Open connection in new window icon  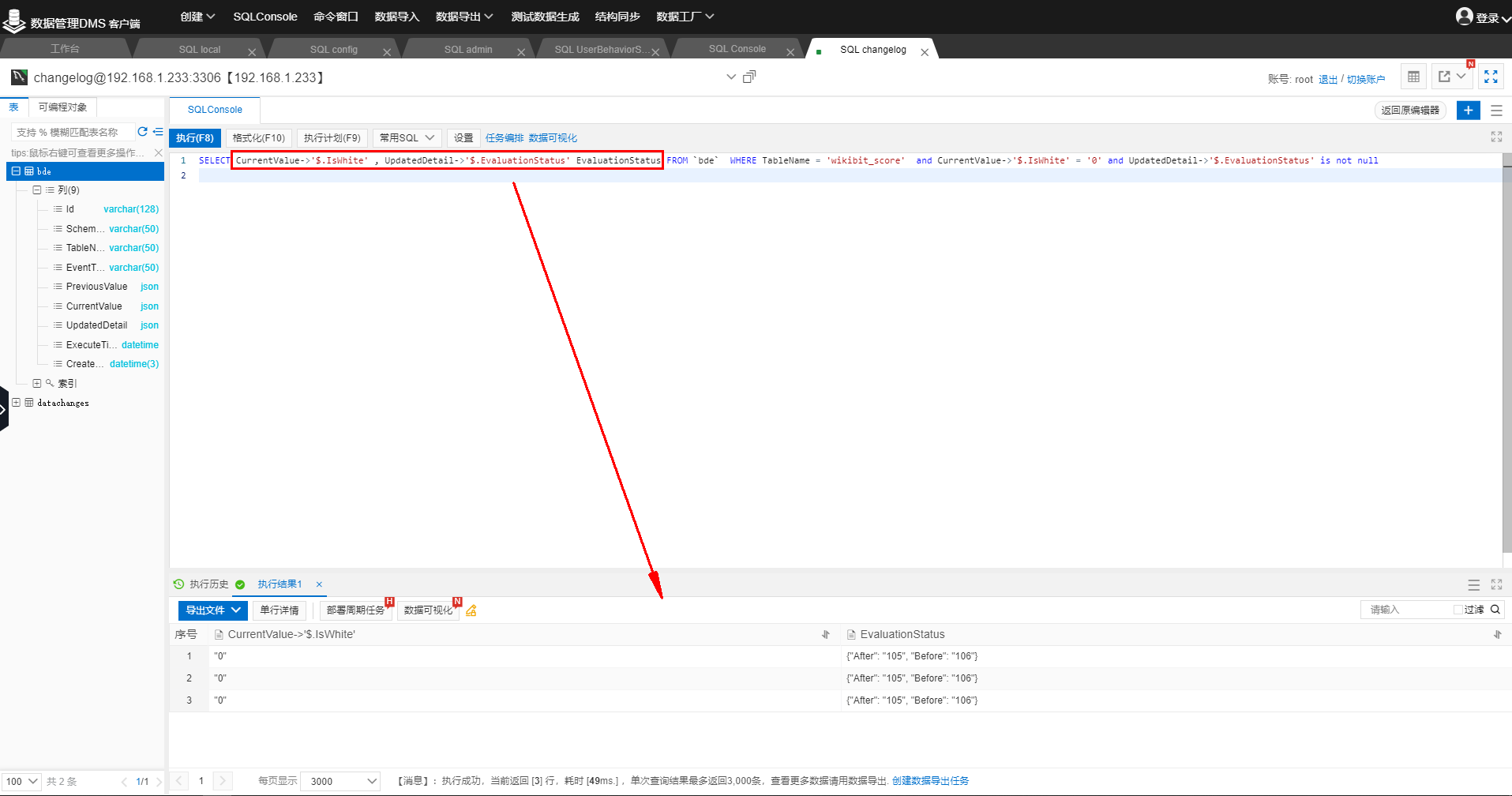(749, 77)
